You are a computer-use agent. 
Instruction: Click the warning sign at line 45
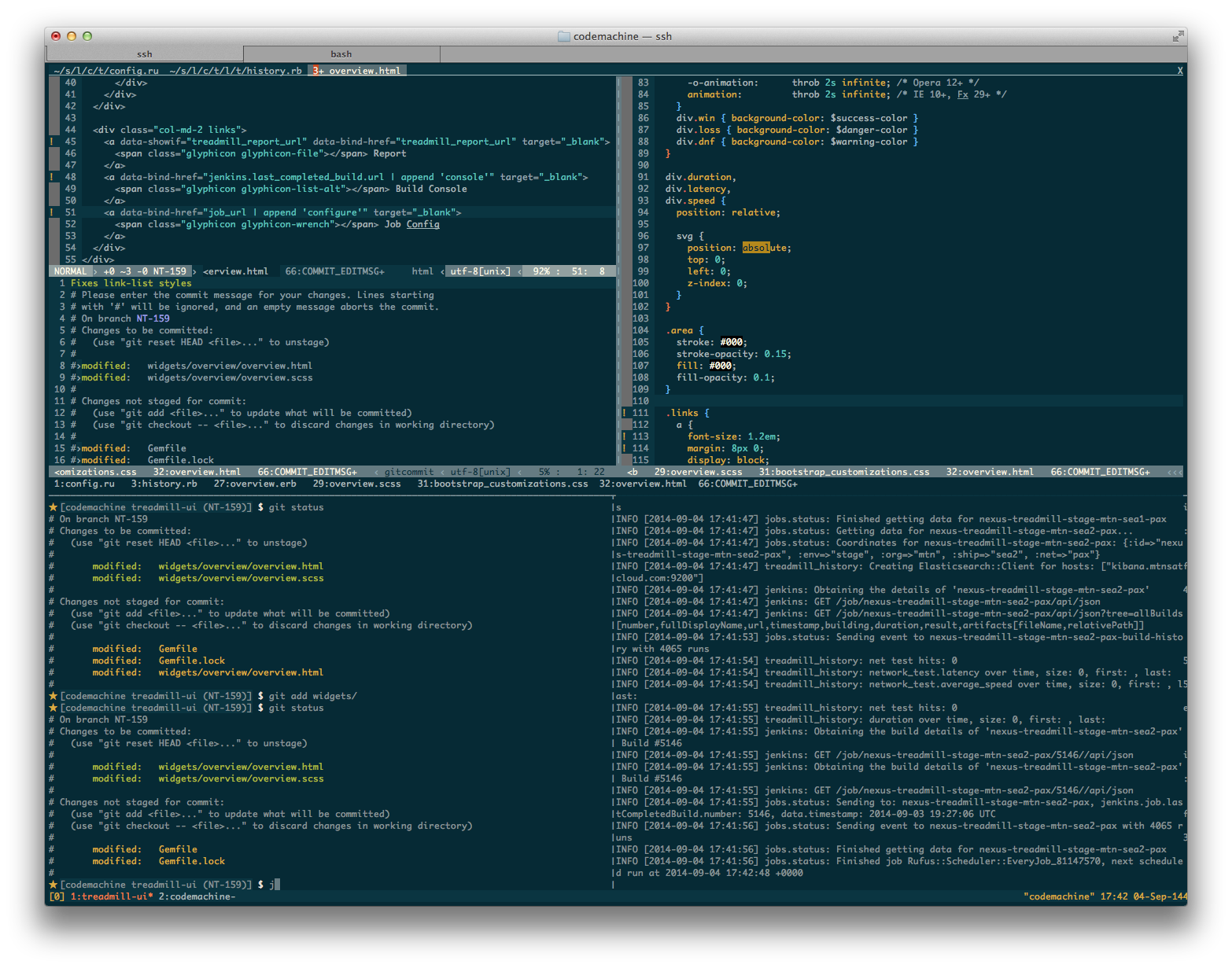tap(52, 142)
